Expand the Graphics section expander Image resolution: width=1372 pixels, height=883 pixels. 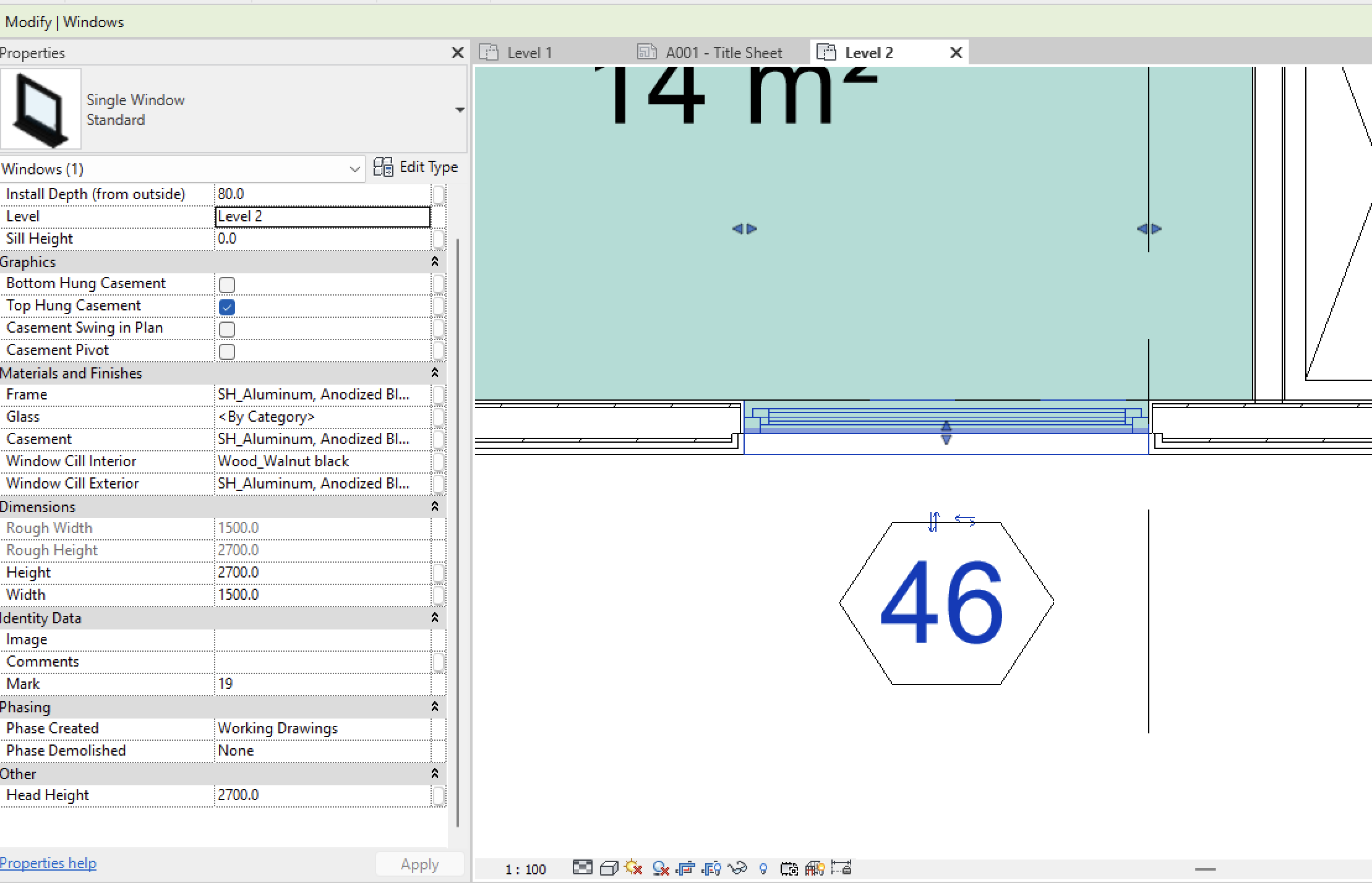(435, 261)
